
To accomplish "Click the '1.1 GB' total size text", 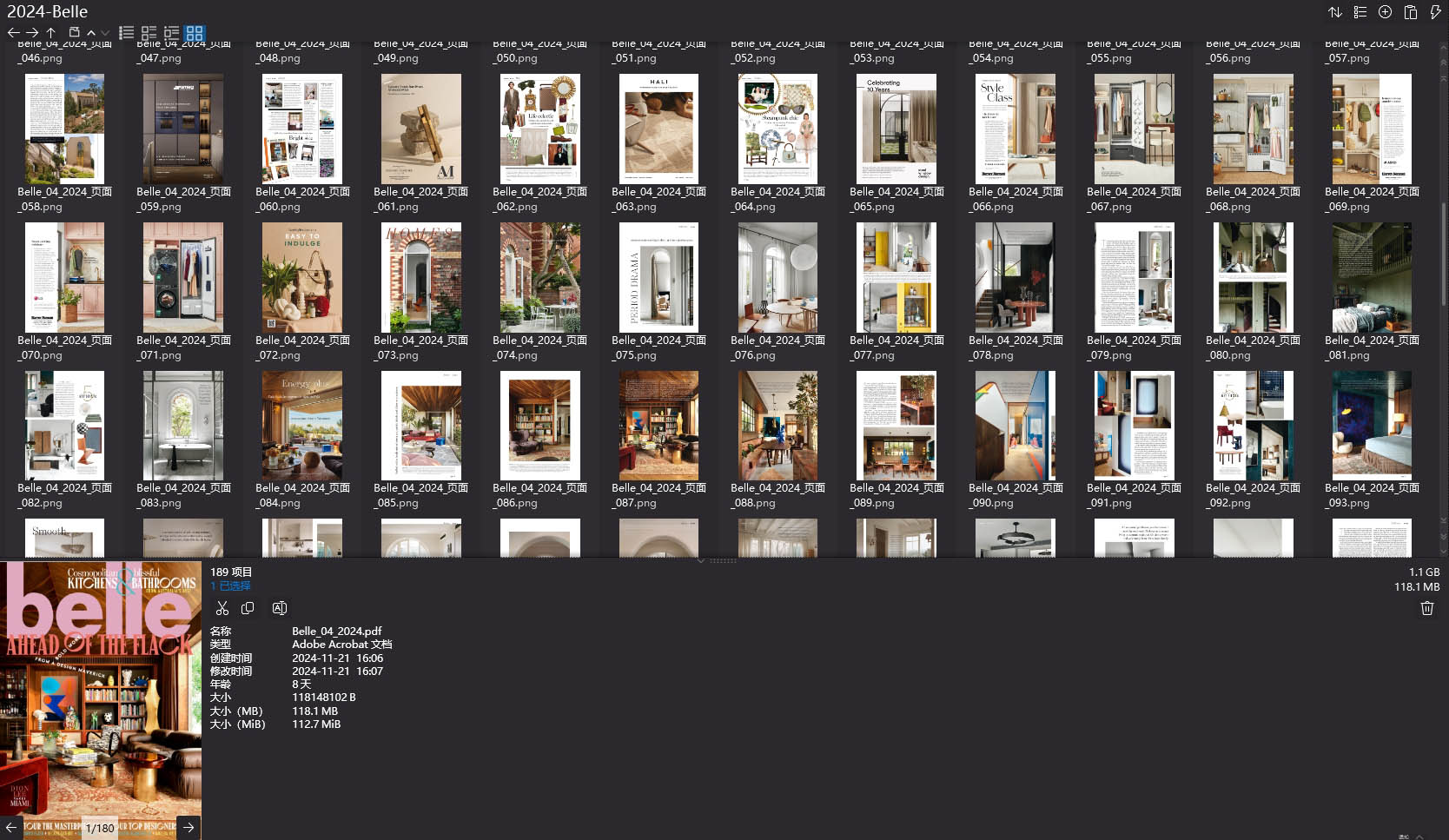I will click(x=1425, y=572).
